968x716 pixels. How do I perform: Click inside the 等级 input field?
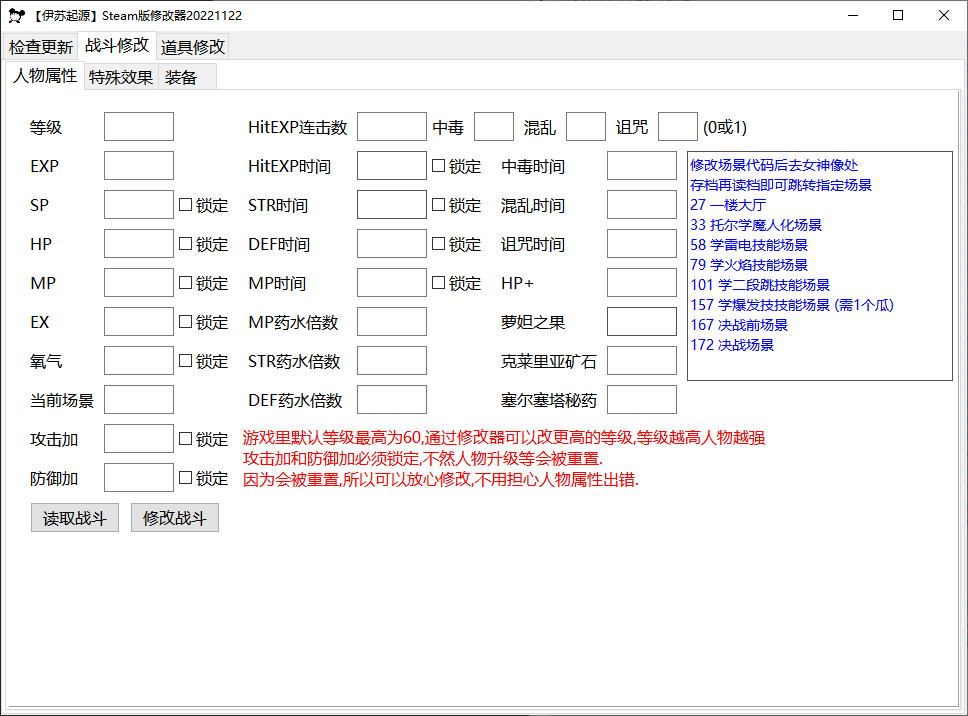click(x=138, y=126)
